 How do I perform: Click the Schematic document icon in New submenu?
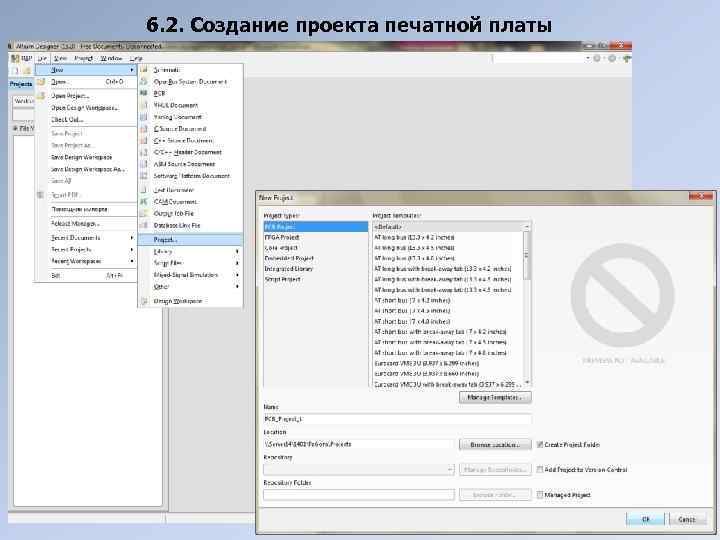(x=144, y=70)
